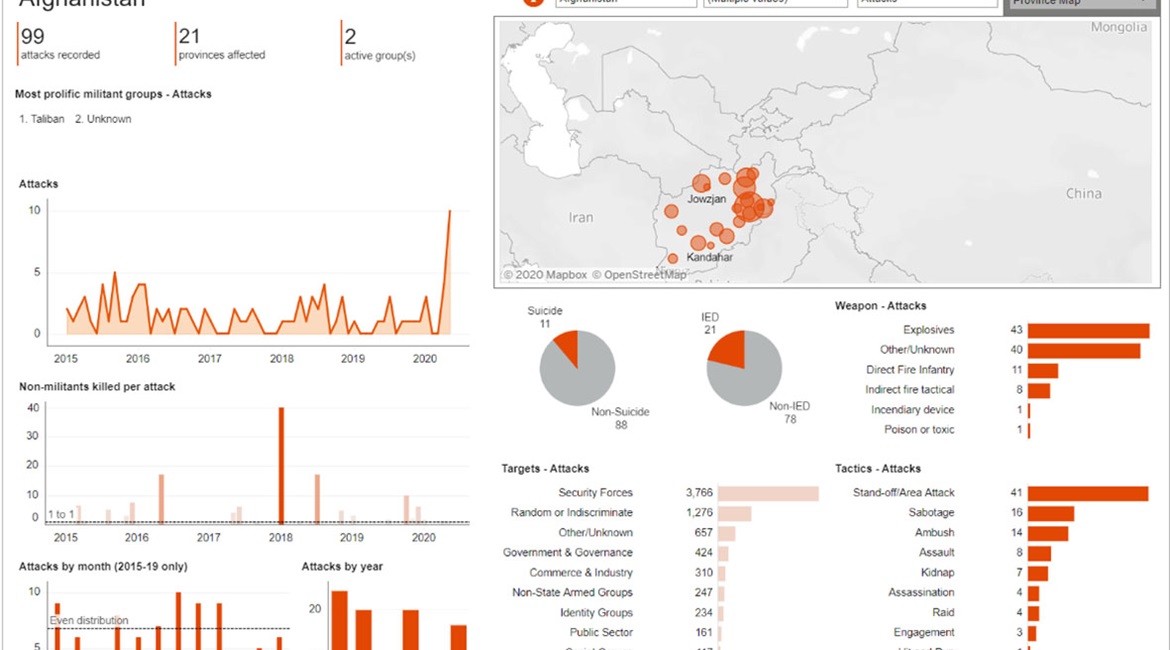Screen dimensions: 1170x650
Task: Click the 'Engagement' tactics label
Action: 924,632
